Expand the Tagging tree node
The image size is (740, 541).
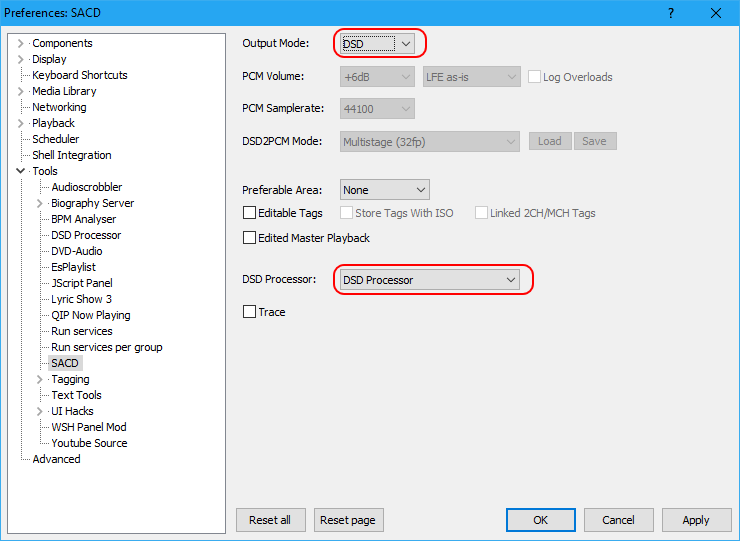click(40, 379)
